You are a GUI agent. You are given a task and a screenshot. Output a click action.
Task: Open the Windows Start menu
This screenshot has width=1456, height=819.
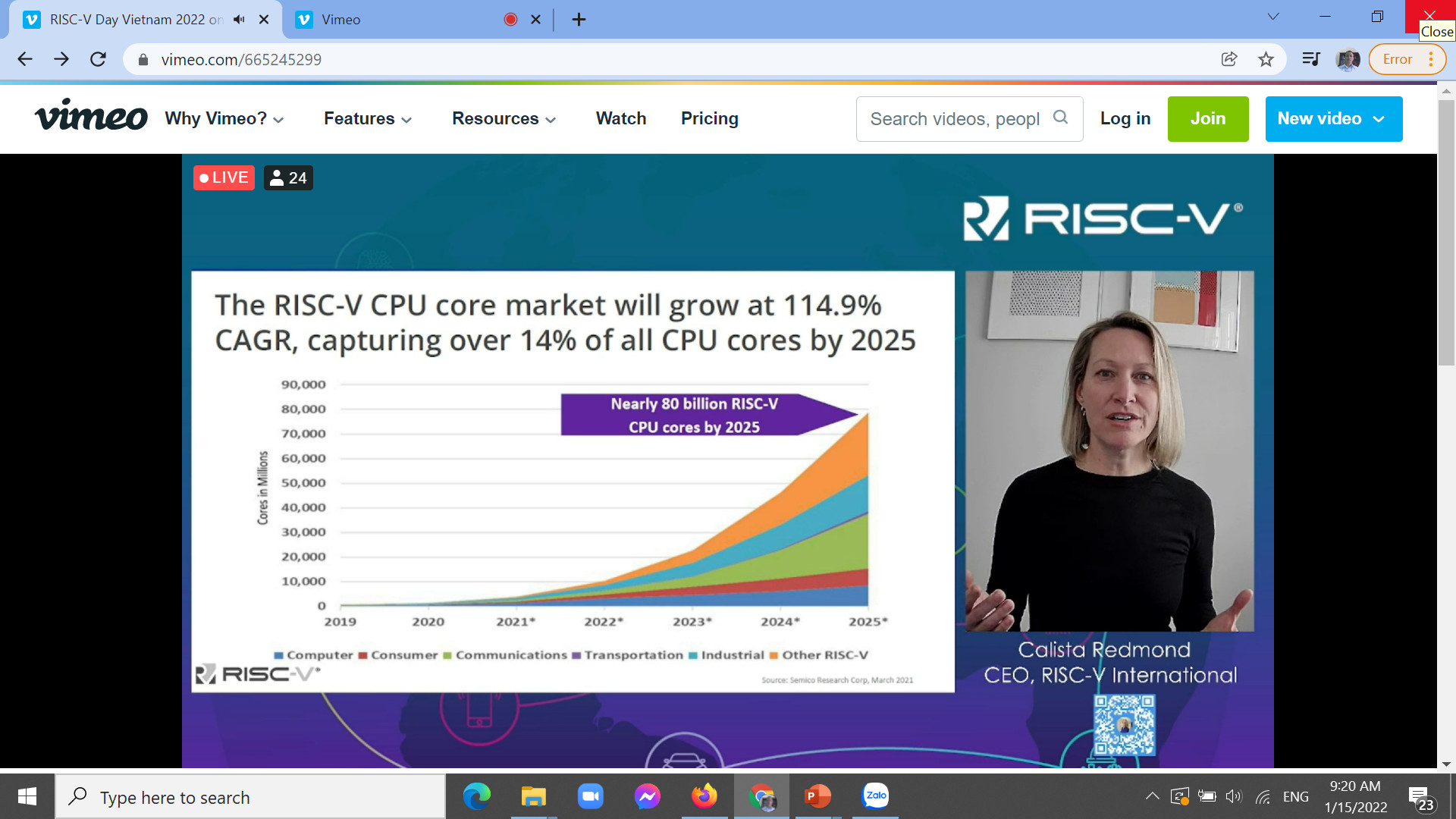click(27, 796)
